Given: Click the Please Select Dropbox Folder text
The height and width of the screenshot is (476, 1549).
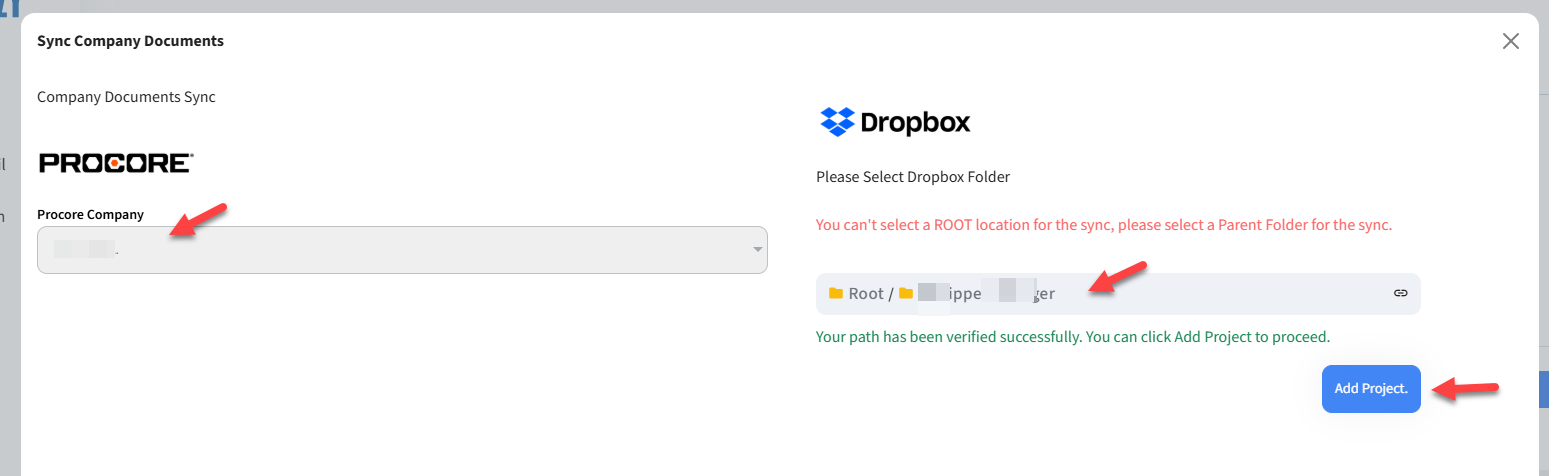Looking at the screenshot, I should tap(913, 177).
